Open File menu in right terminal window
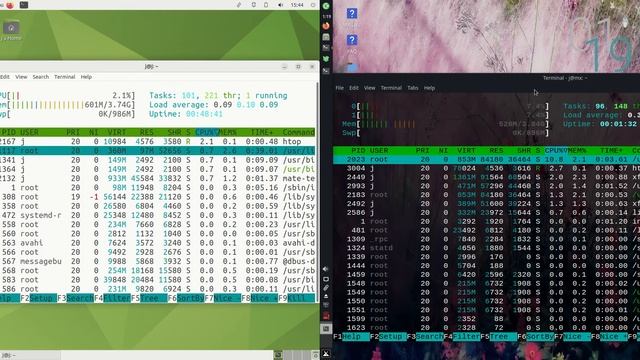The height and width of the screenshot is (360, 640). (340, 88)
